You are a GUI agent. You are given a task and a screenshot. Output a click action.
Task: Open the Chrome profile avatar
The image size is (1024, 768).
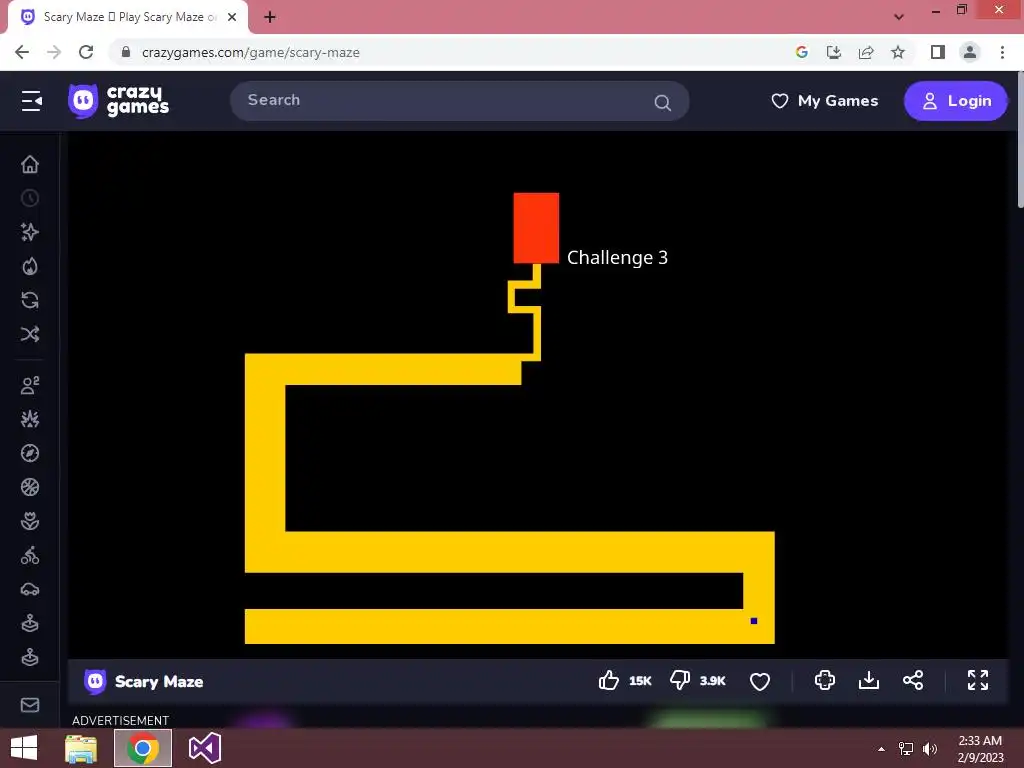[970, 52]
